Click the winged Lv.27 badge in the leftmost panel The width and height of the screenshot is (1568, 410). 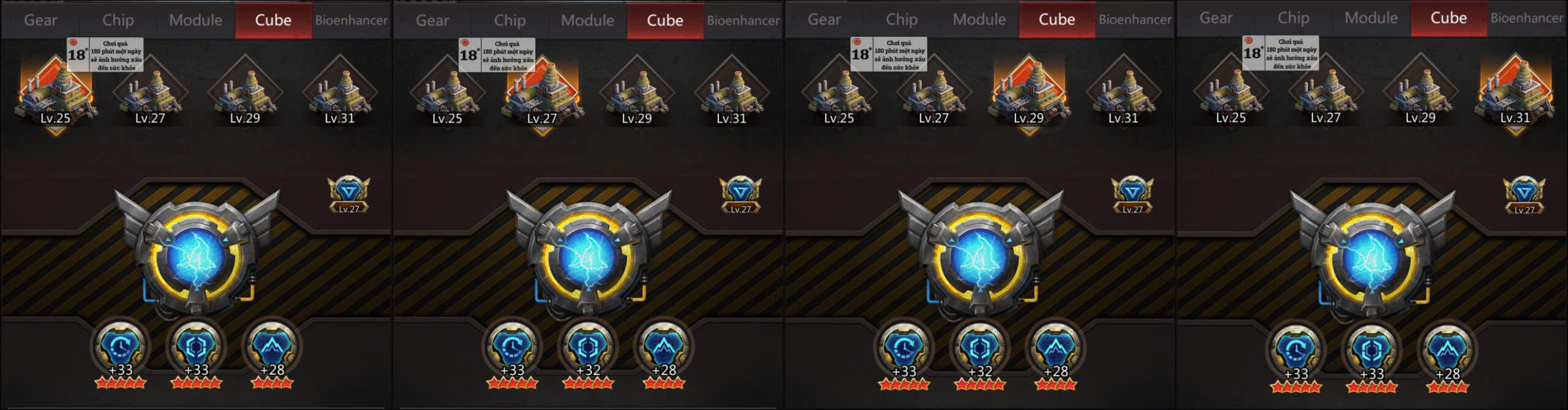point(349,195)
